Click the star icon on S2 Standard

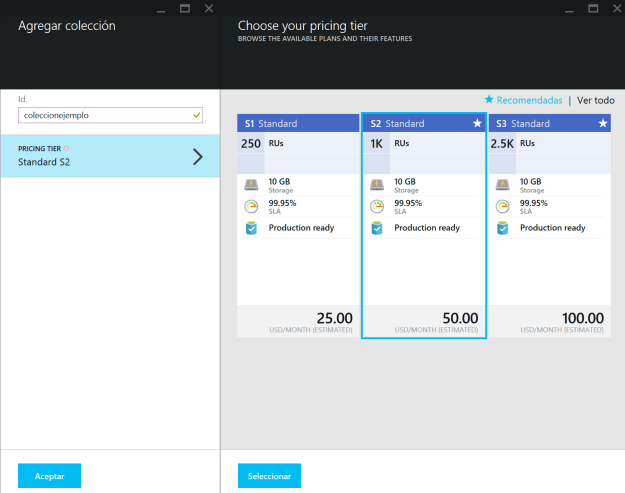476,123
